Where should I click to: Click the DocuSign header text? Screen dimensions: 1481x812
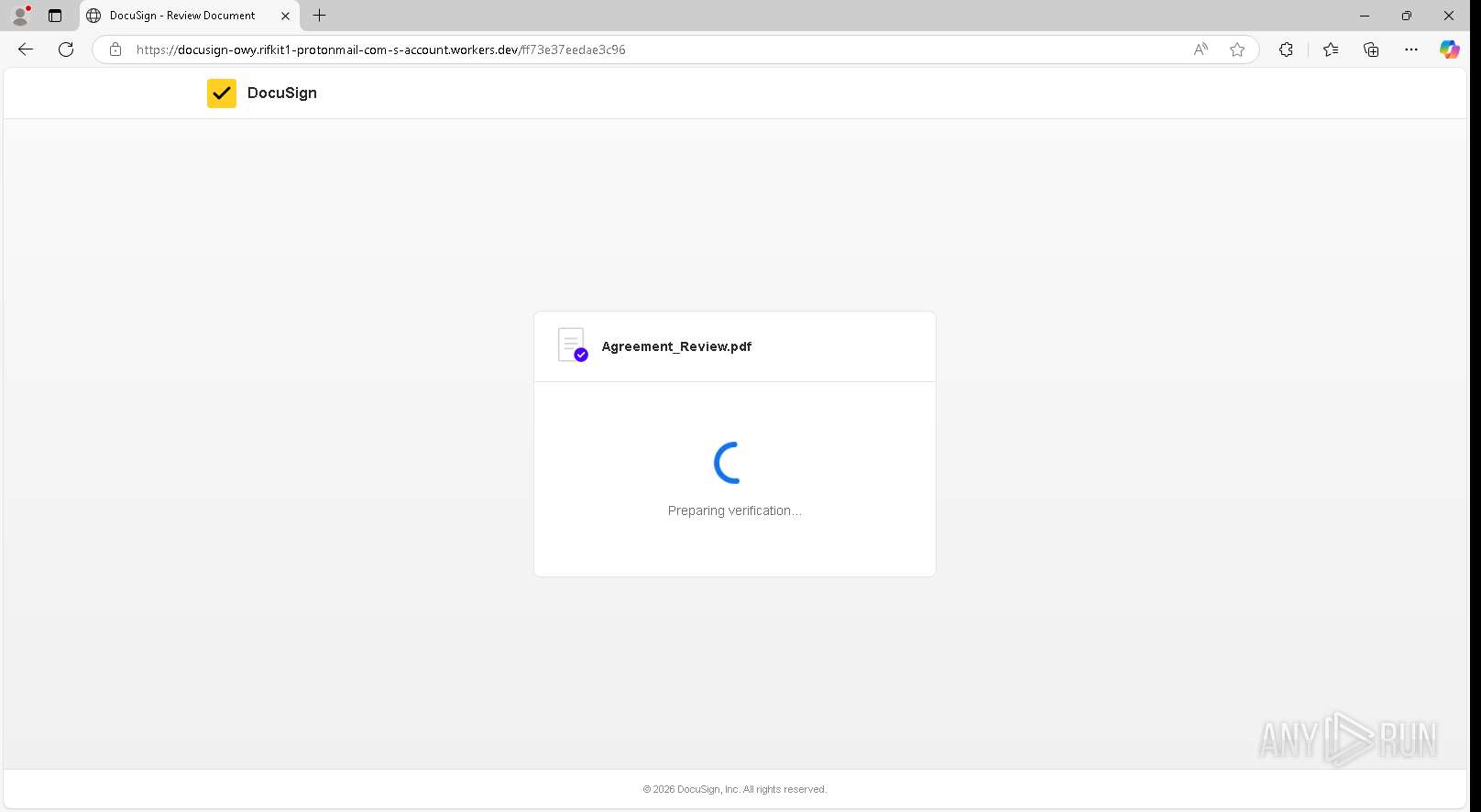coord(282,93)
